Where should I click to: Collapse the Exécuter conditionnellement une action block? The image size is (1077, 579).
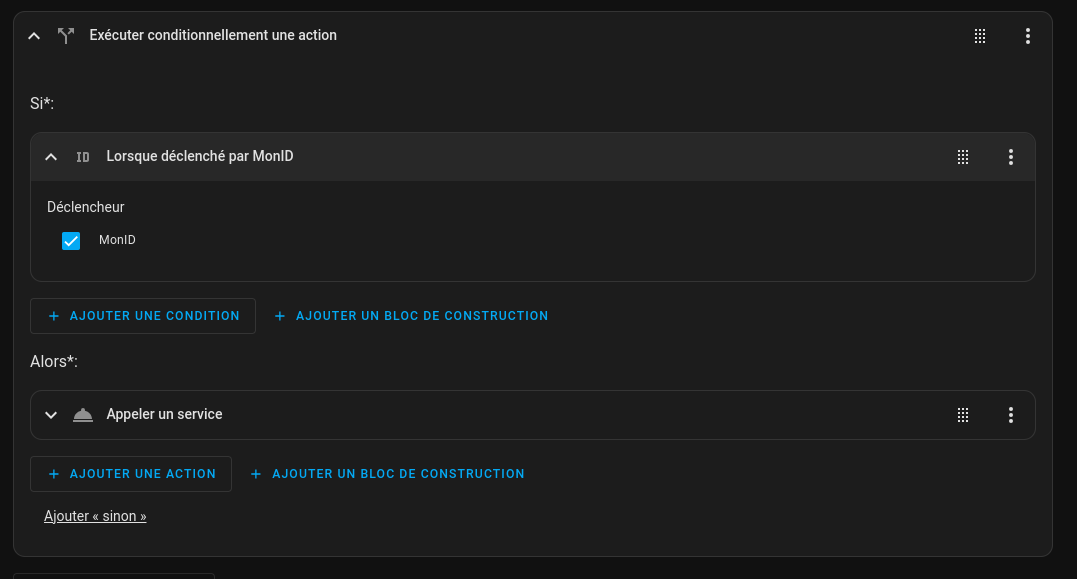click(x=34, y=36)
